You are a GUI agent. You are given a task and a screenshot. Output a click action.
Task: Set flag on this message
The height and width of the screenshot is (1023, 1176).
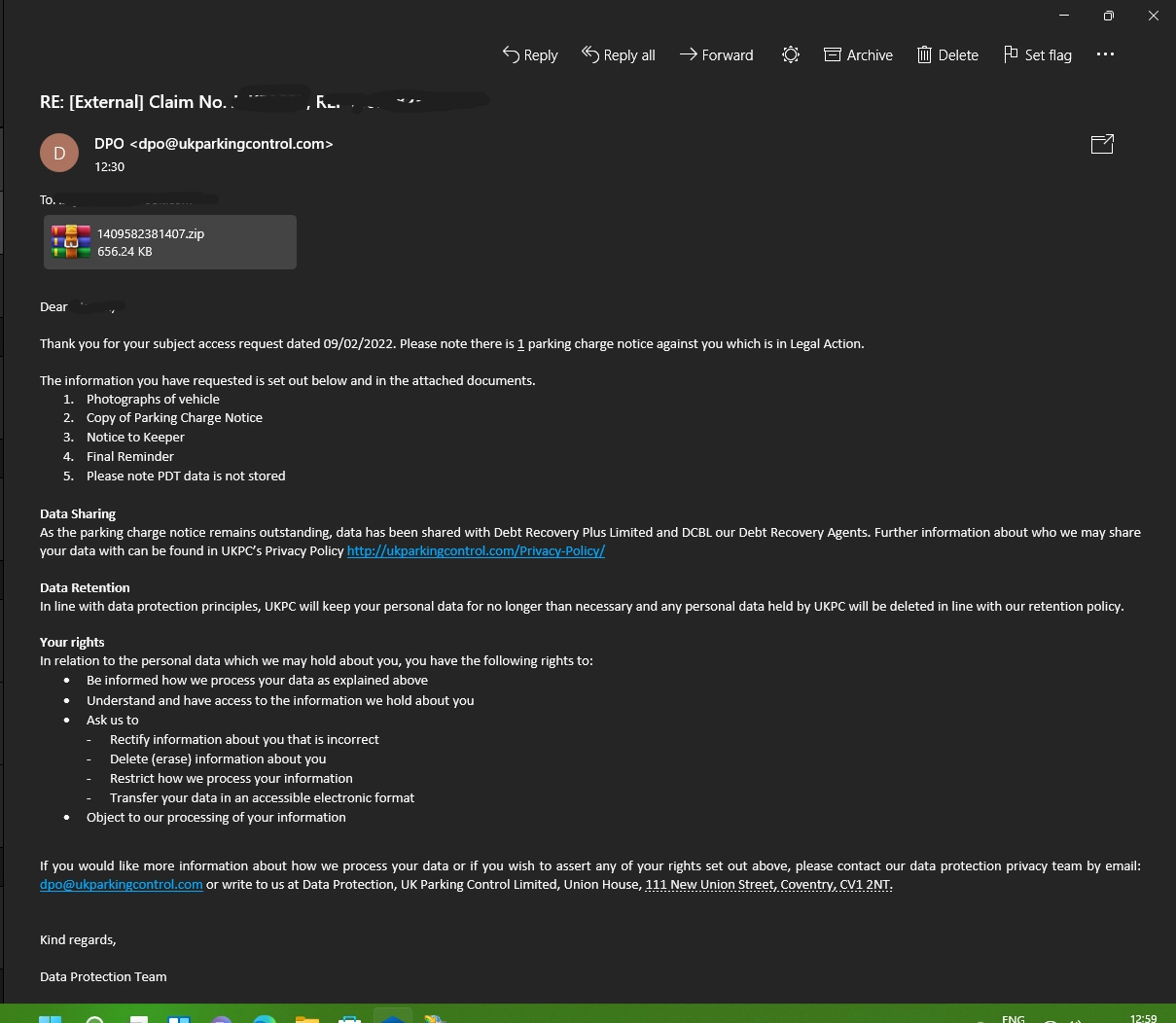[x=1037, y=55]
